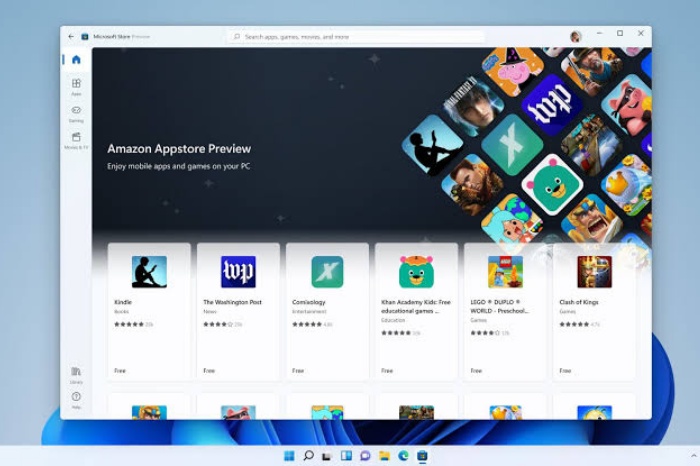Open File Explorer from the taskbar

coord(384,456)
